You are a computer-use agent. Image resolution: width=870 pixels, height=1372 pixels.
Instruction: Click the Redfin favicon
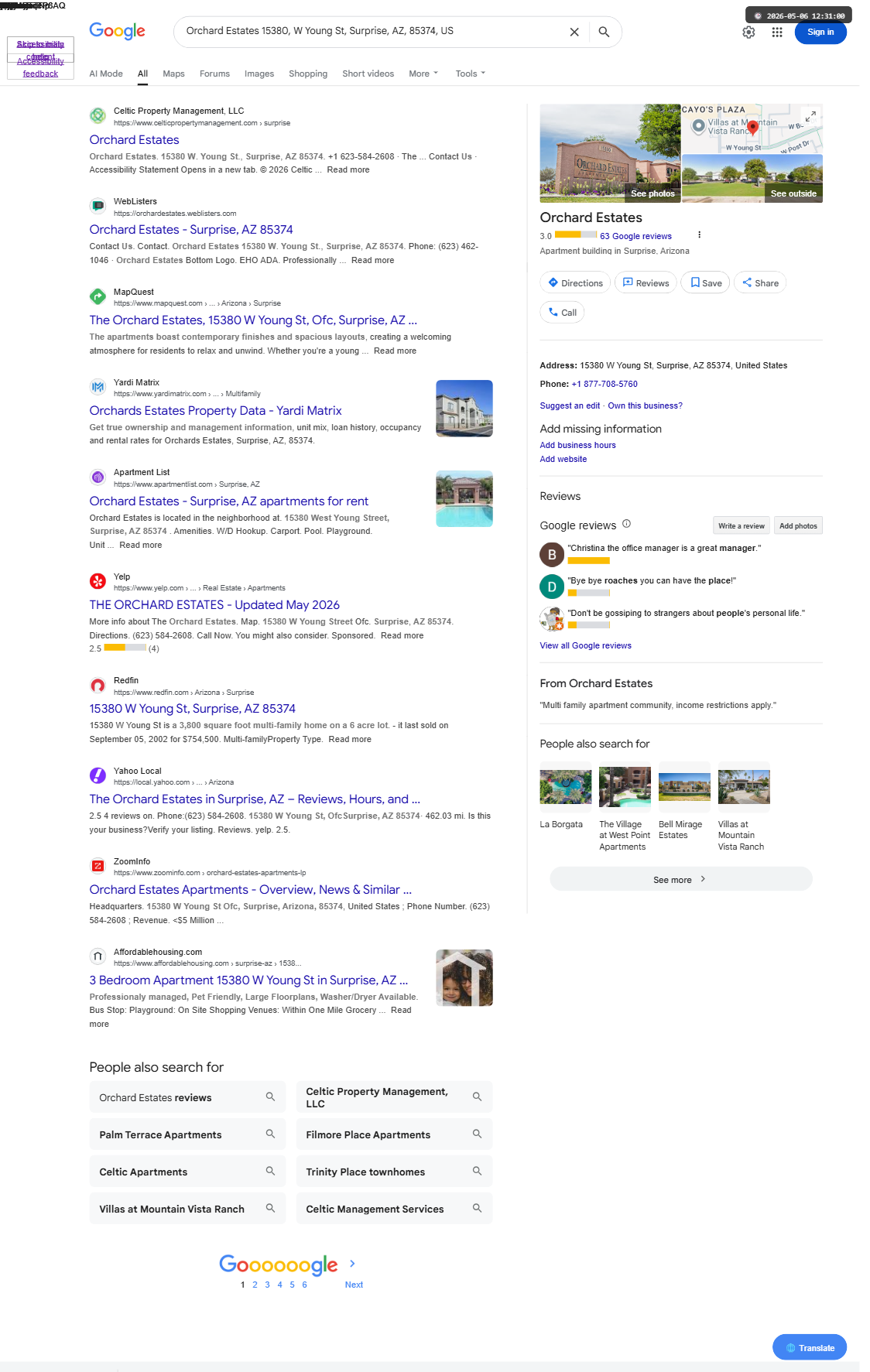(98, 685)
